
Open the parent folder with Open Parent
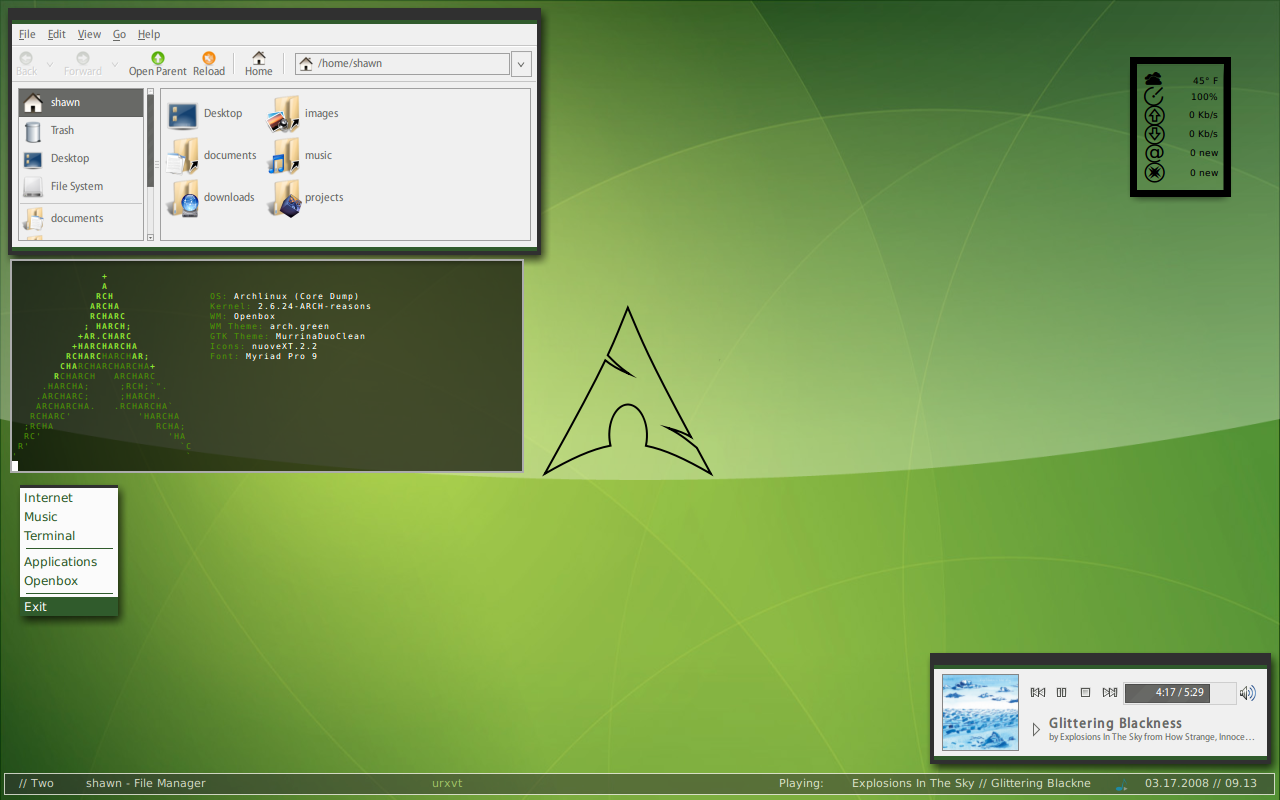click(x=158, y=64)
